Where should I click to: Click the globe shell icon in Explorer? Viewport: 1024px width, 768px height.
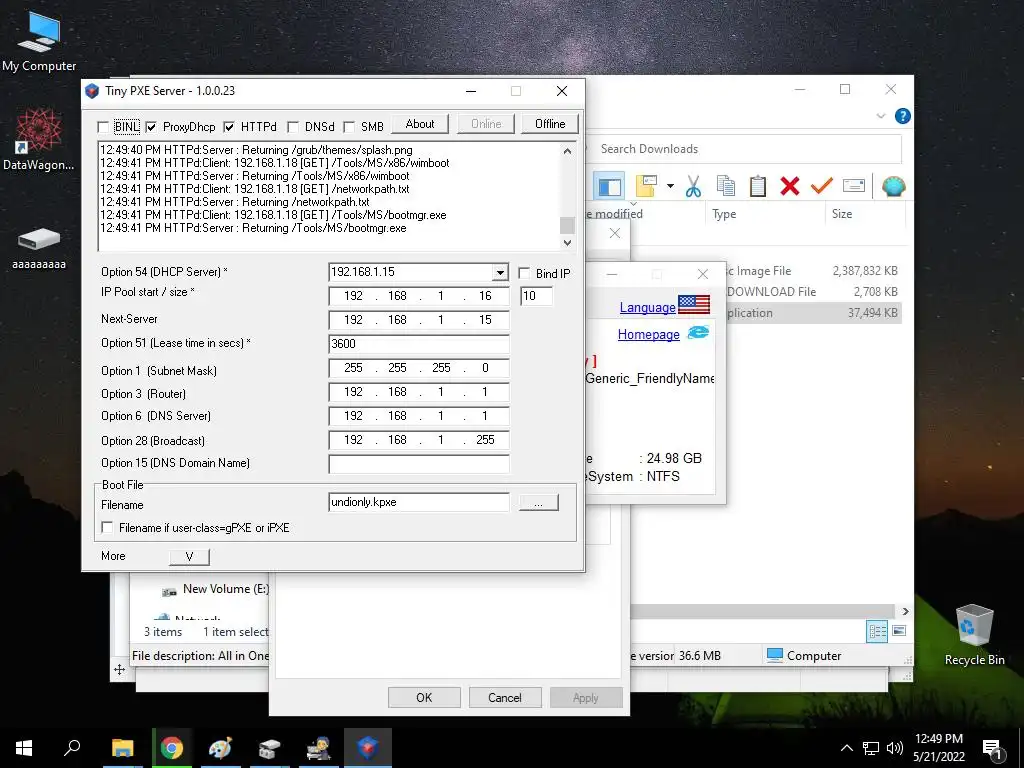[893, 186]
